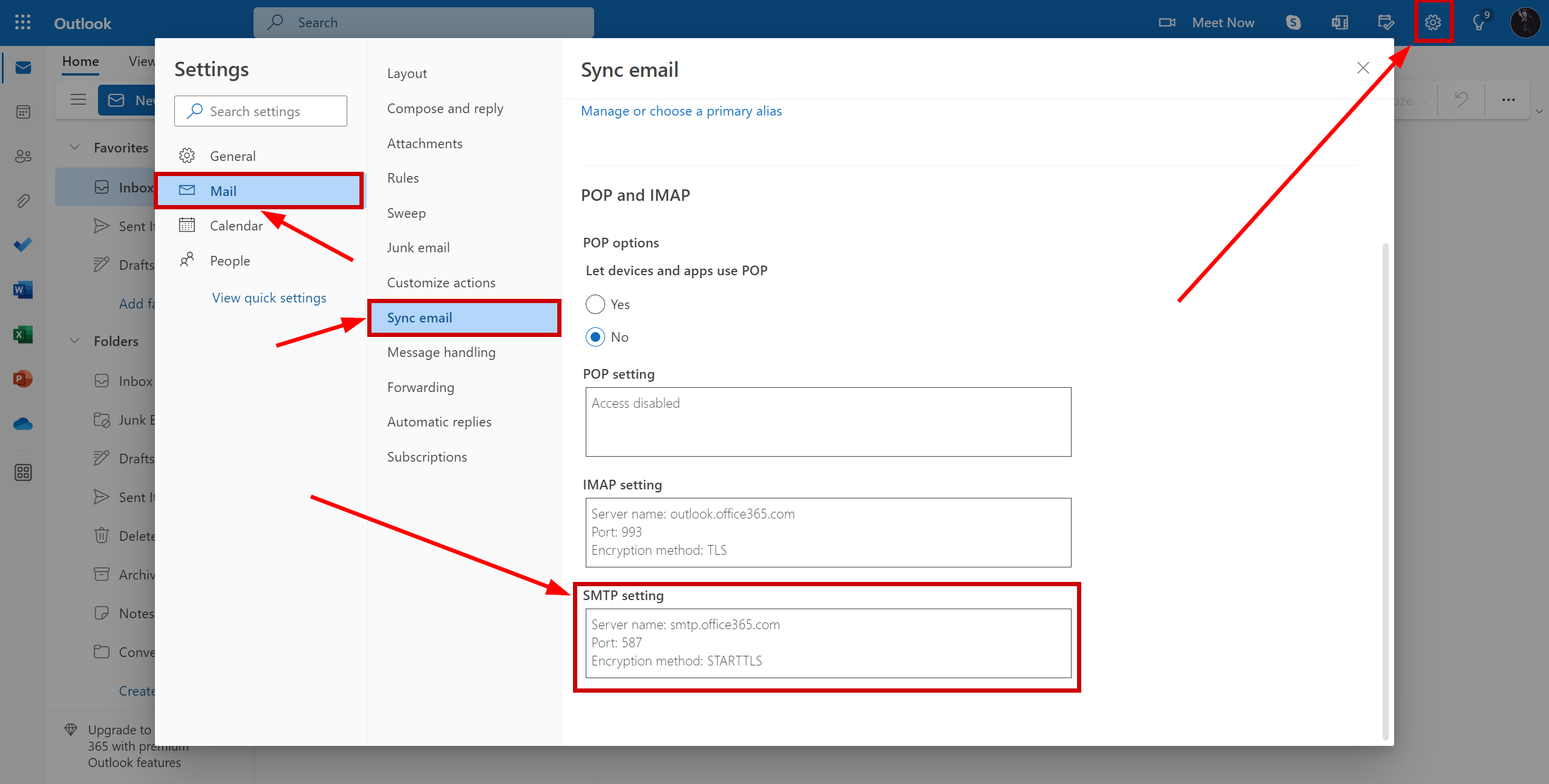Screen dimensions: 1549x784
Task: Close the Settings dialog
Action: click(x=1363, y=68)
